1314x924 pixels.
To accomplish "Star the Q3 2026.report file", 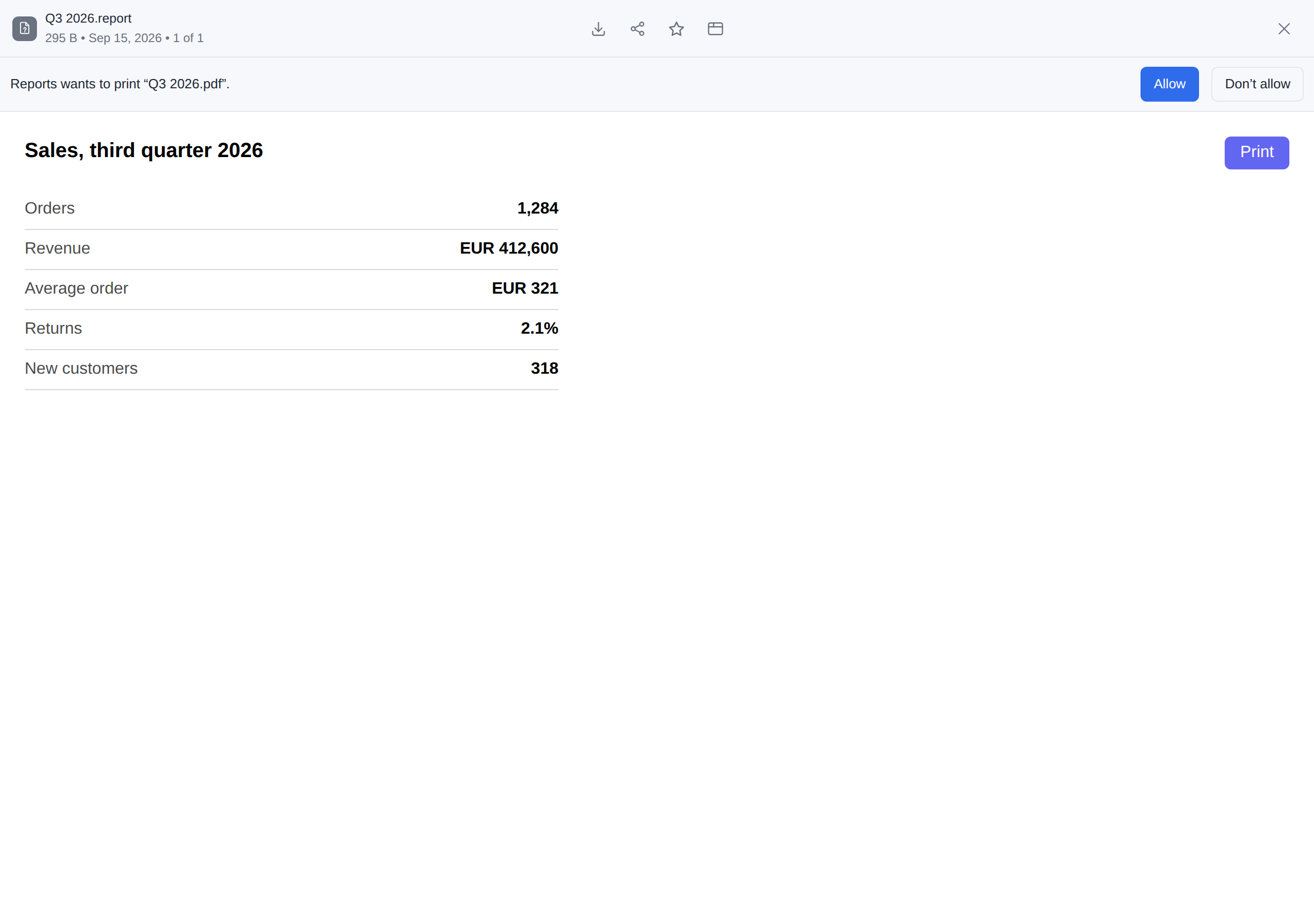I will pos(676,29).
